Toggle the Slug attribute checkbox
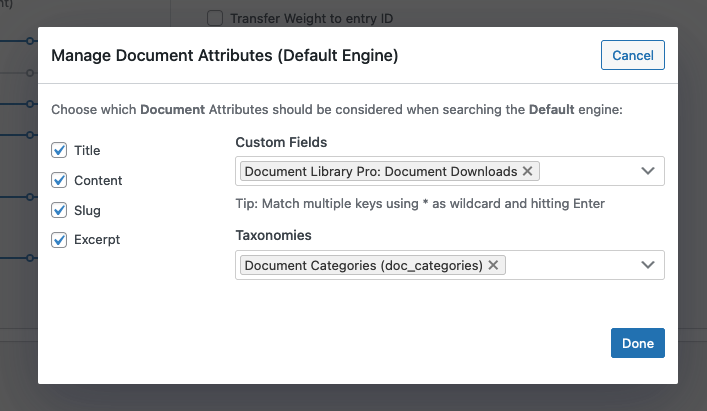The image size is (707, 411). tap(59, 210)
